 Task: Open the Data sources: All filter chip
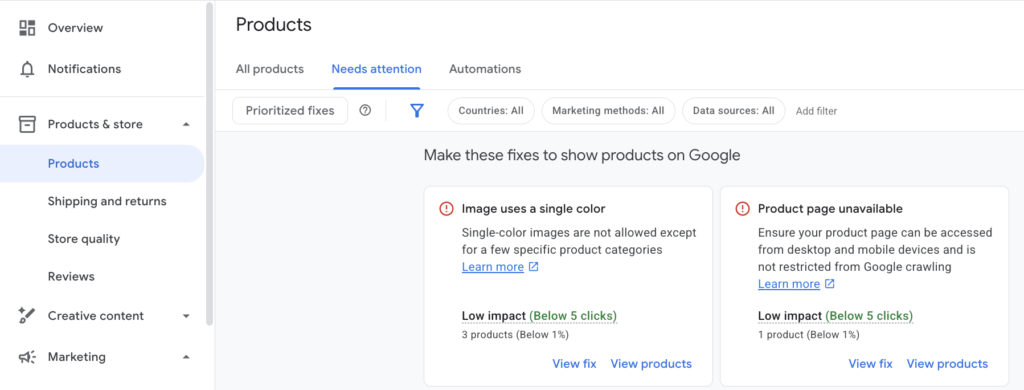pyautogui.click(x=733, y=110)
